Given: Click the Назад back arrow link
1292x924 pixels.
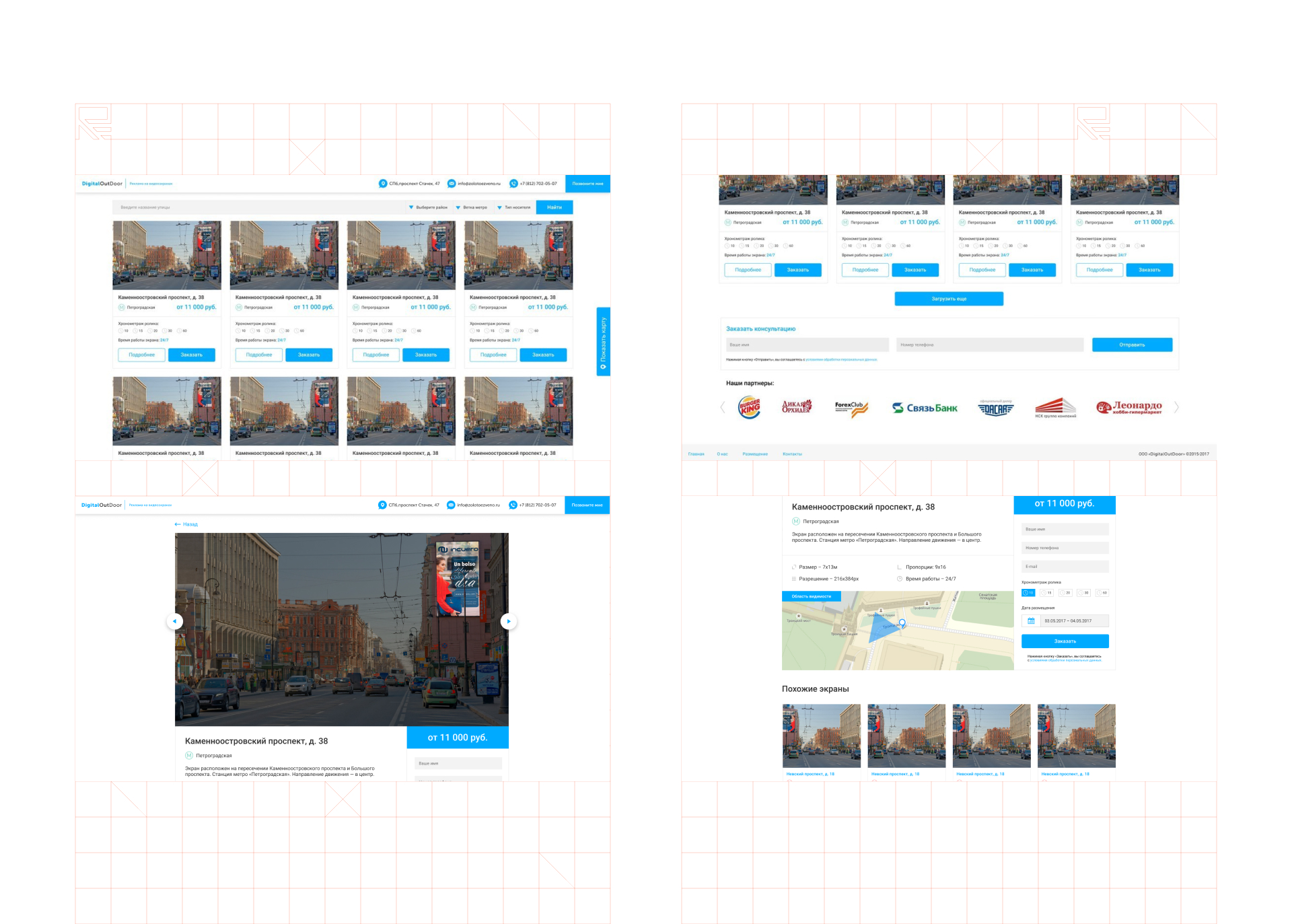Looking at the screenshot, I should (x=186, y=524).
